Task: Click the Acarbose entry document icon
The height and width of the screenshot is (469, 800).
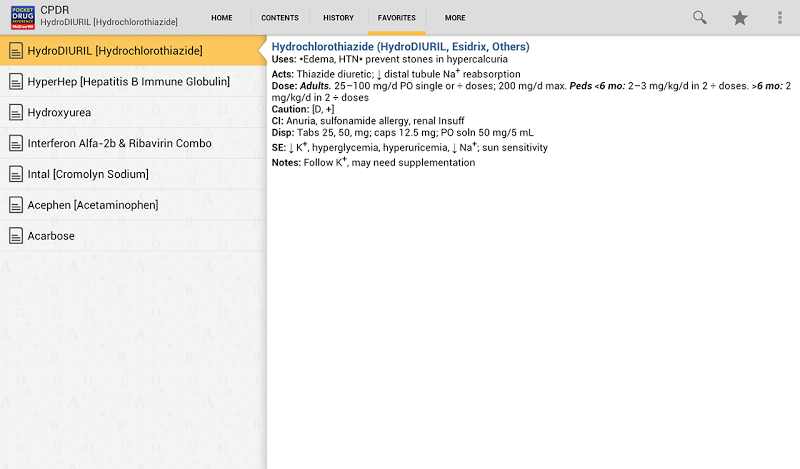Action: (16, 236)
